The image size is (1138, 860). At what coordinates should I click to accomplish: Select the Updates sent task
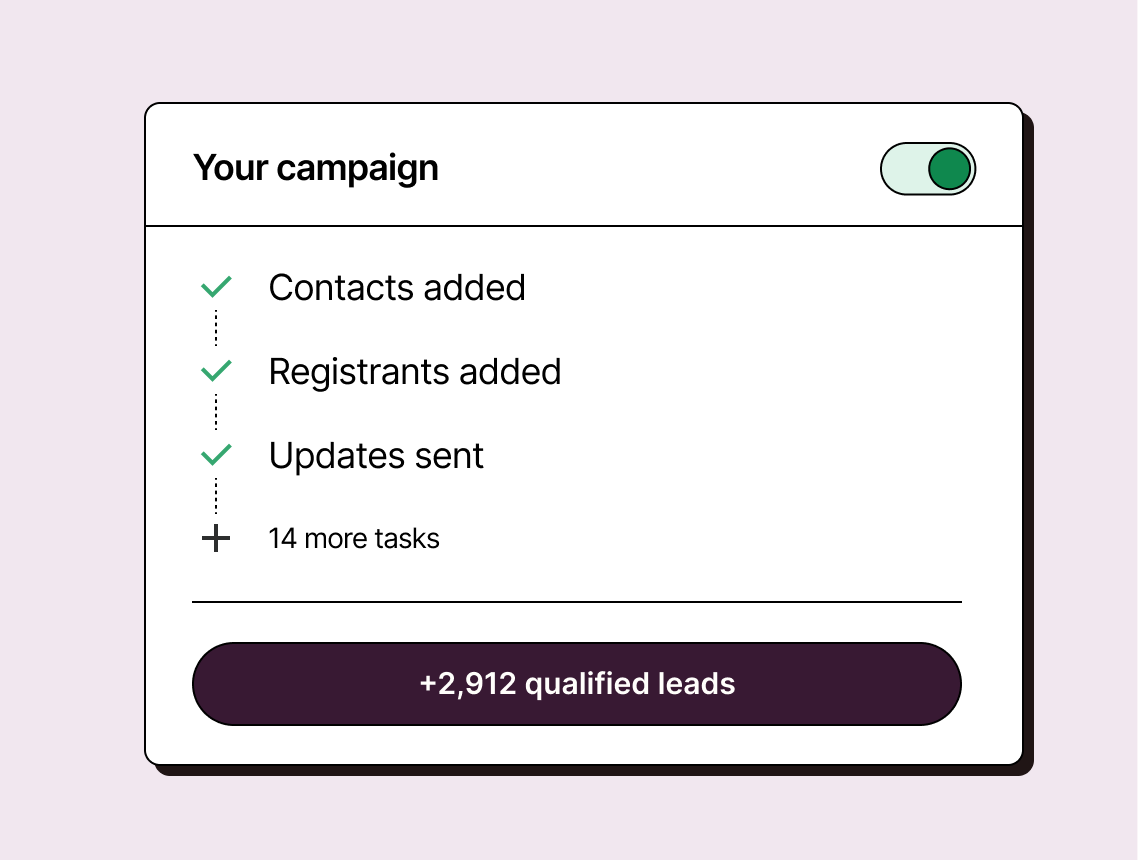click(376, 456)
